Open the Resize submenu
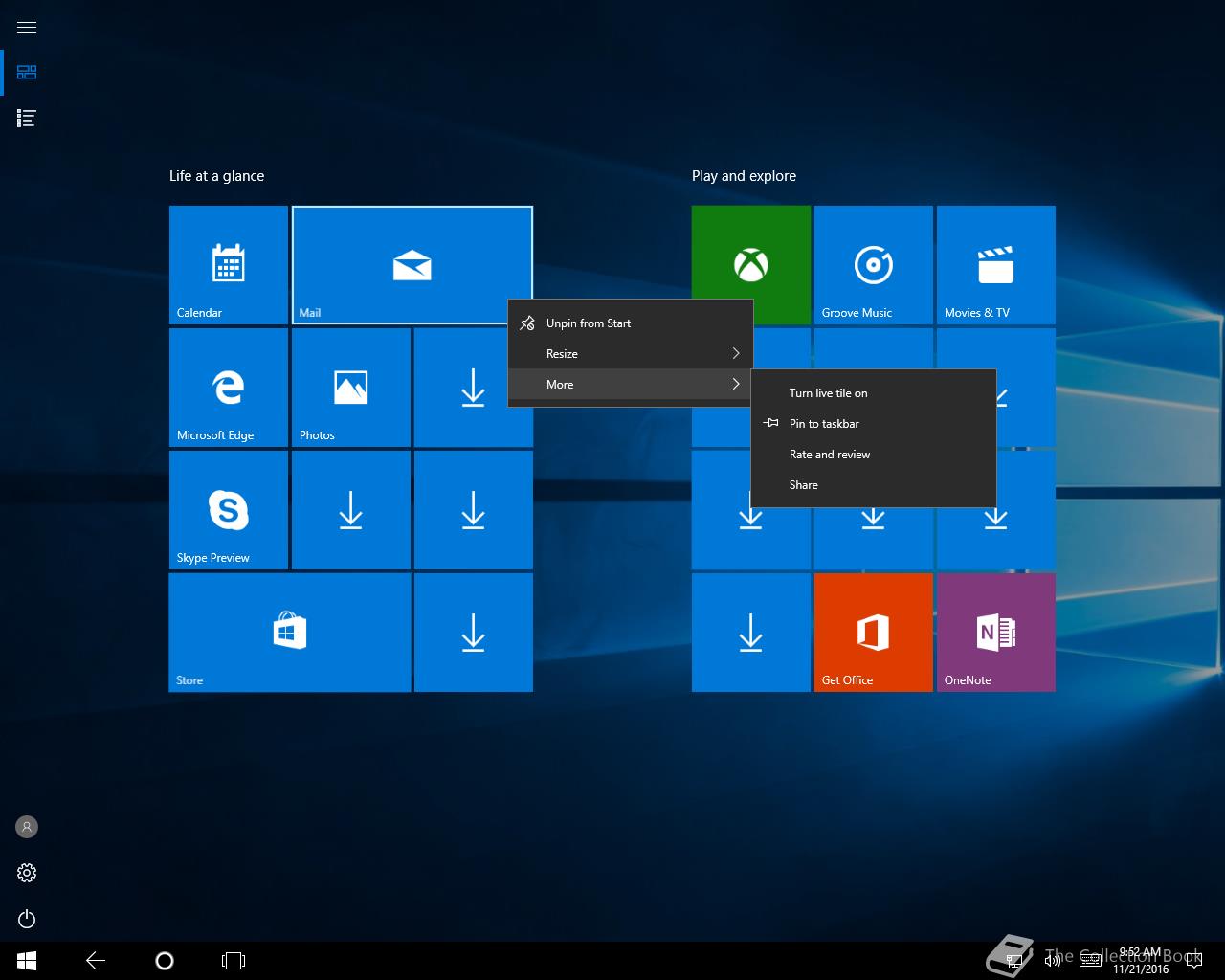Image resolution: width=1225 pixels, height=980 pixels. [x=631, y=354]
